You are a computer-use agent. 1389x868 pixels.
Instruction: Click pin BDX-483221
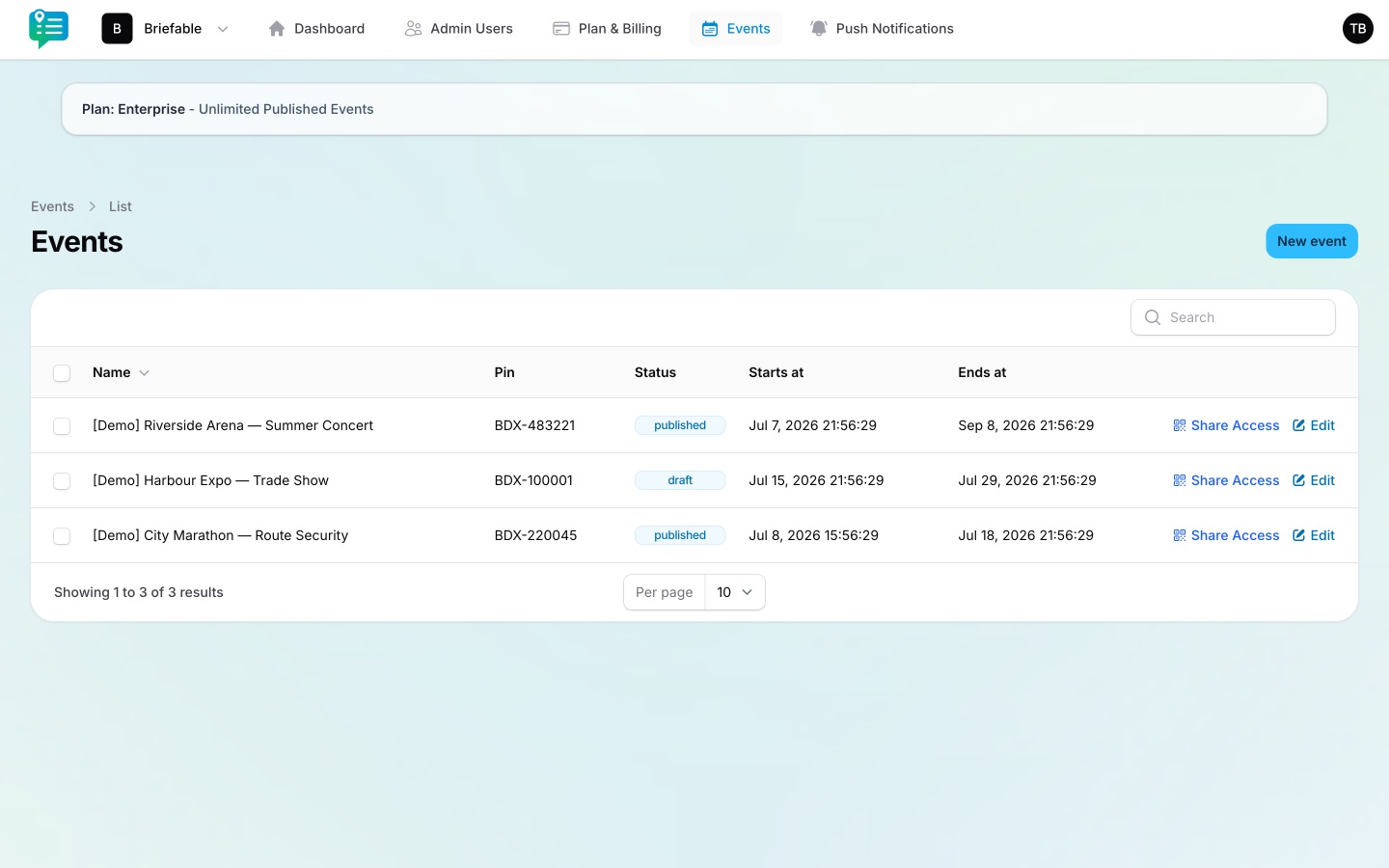534,425
